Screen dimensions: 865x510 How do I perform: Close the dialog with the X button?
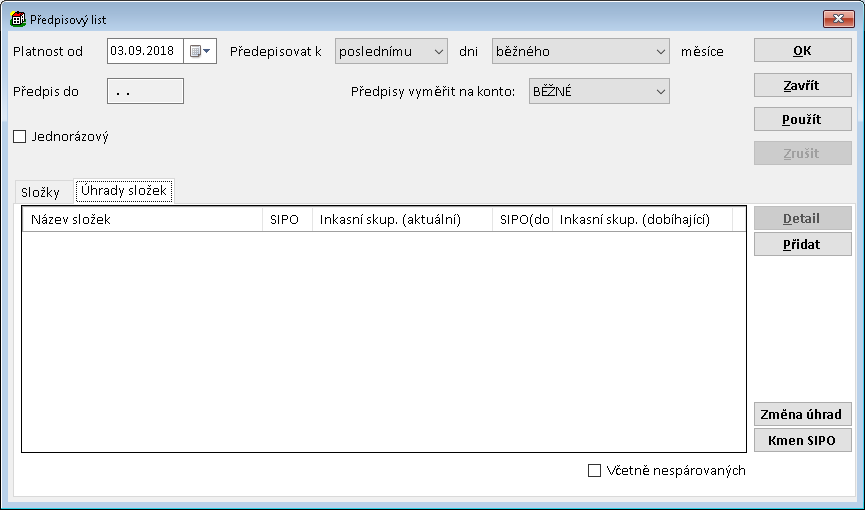tap(837, 19)
